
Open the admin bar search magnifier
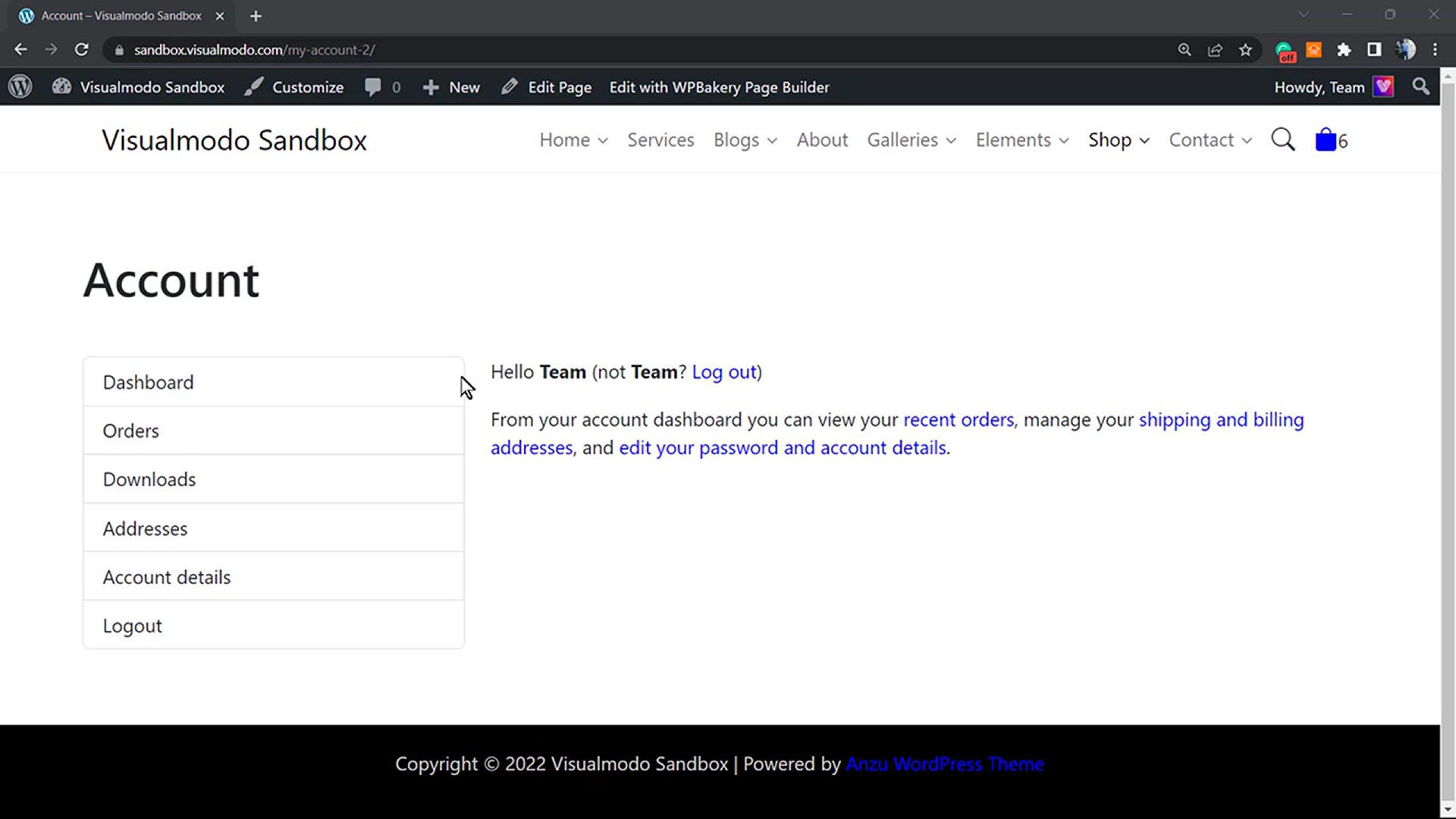click(x=1421, y=86)
